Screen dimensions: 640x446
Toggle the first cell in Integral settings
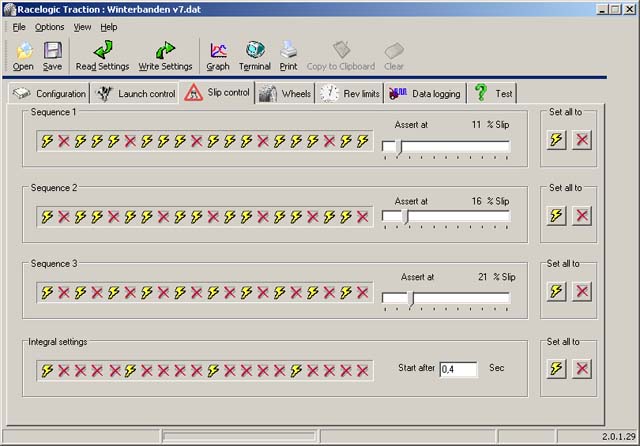click(x=47, y=371)
